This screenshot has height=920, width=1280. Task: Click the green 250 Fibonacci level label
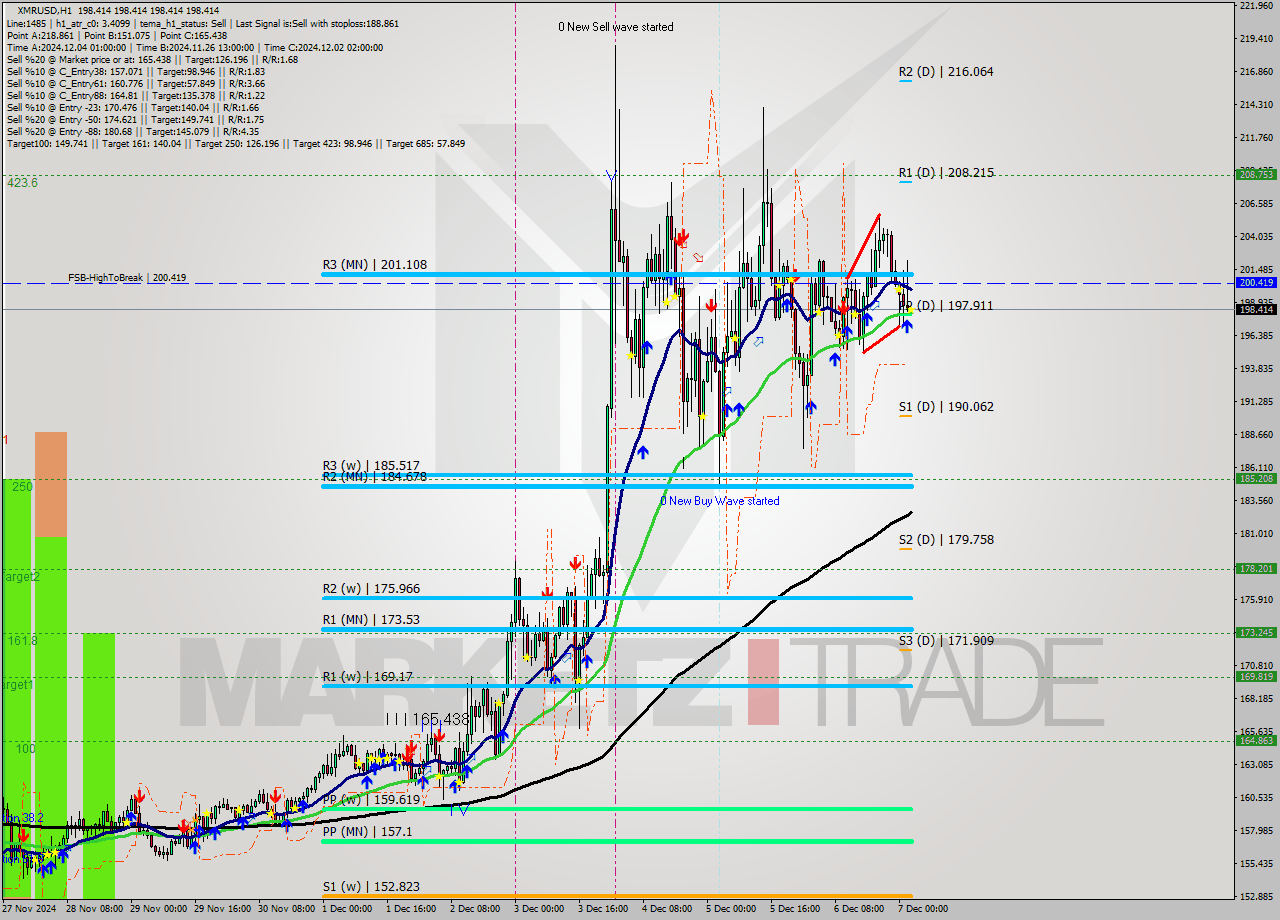pos(22,486)
